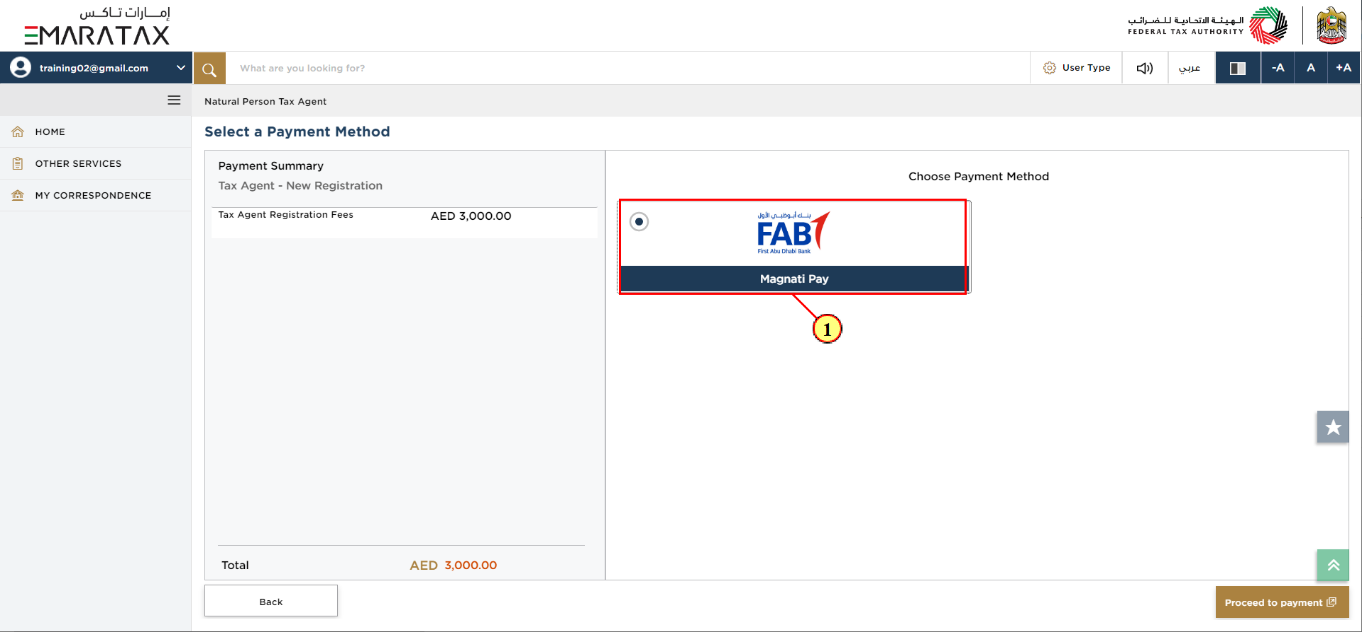Viewport: 1366px width, 637px height.
Task: Click 'Tax Agent - New Registration' text
Action: 301,186
